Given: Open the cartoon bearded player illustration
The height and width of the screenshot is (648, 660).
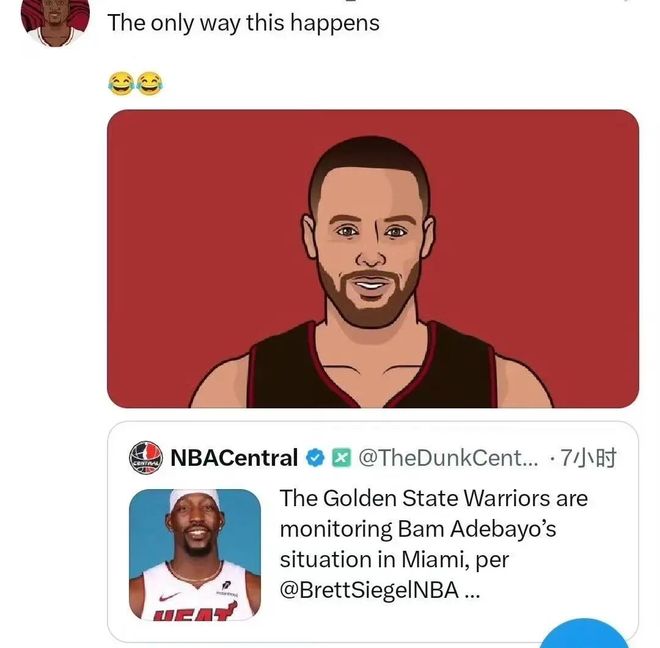Looking at the screenshot, I should pyautogui.click(x=372, y=259).
